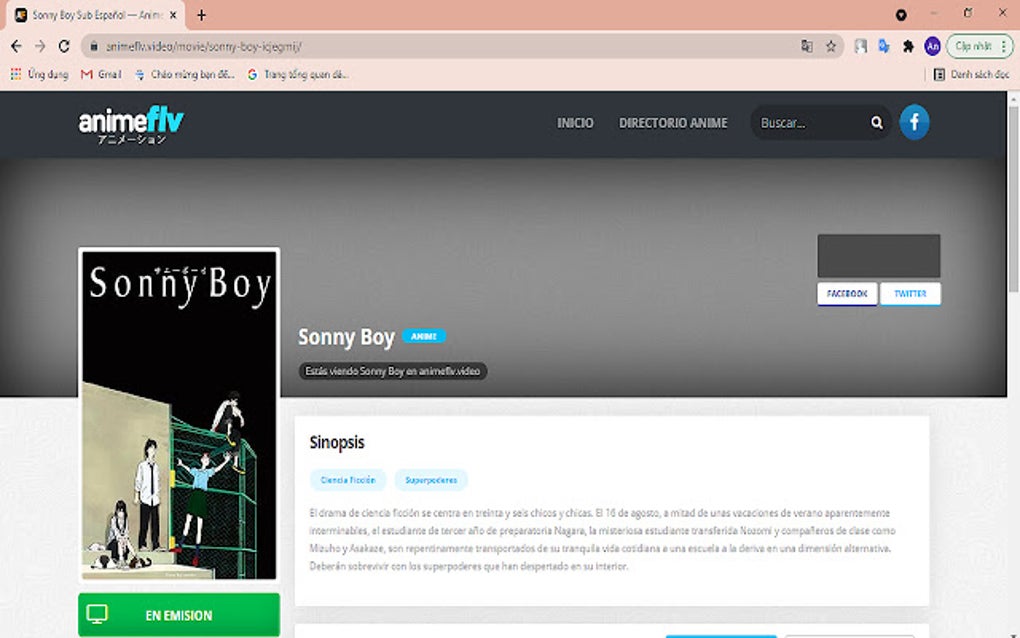Click the ANIME badge next to title
1020x638 pixels.
423,336
